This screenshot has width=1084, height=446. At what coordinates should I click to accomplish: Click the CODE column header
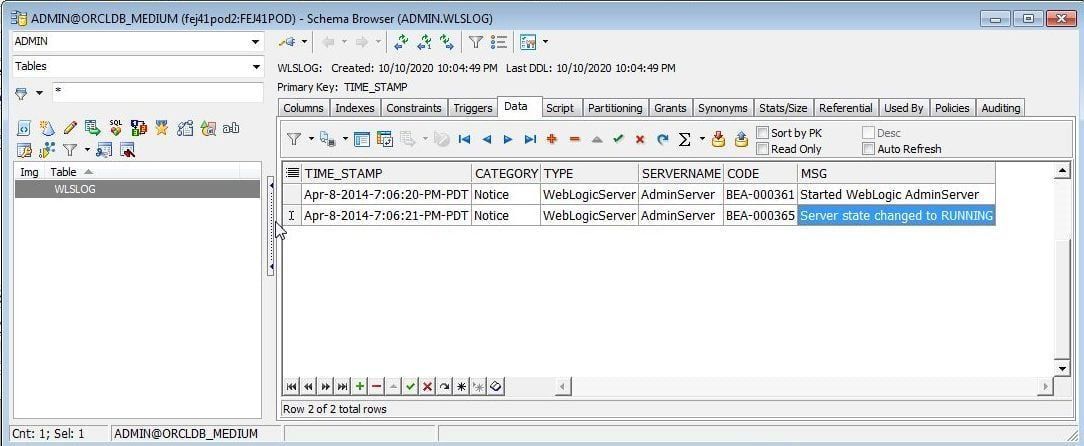coord(760,174)
